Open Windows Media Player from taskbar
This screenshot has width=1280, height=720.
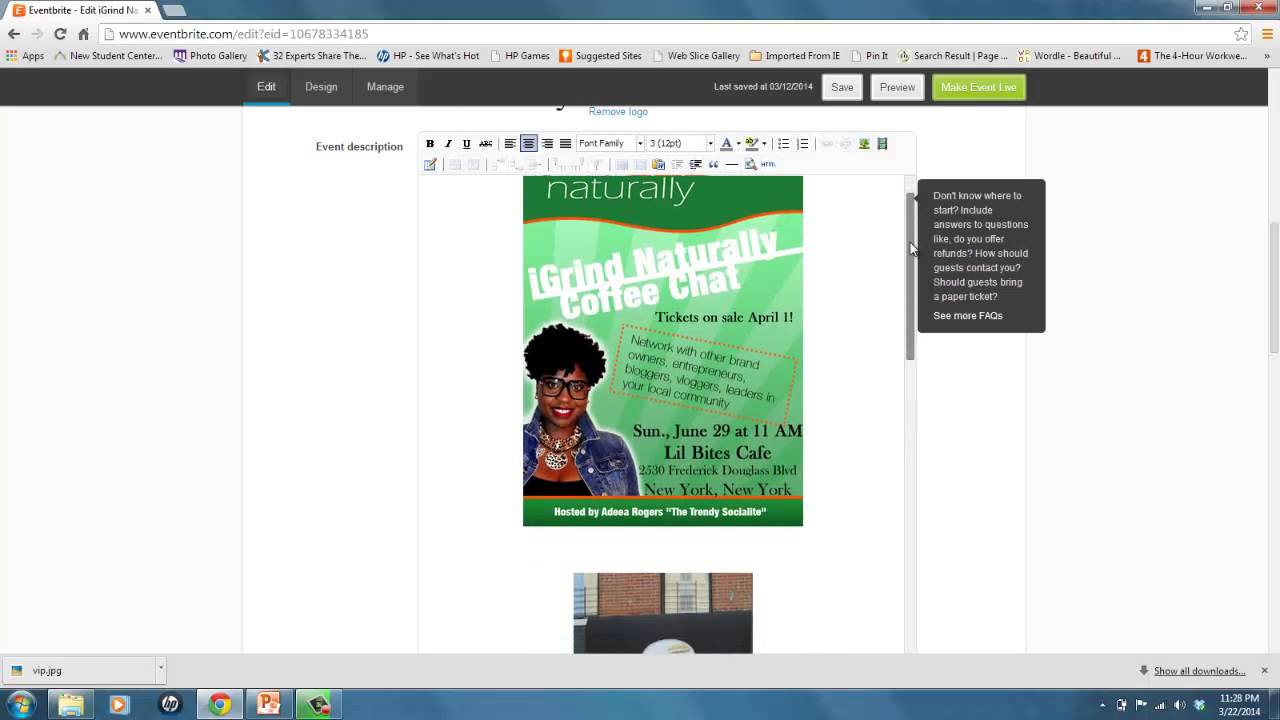pyautogui.click(x=119, y=705)
